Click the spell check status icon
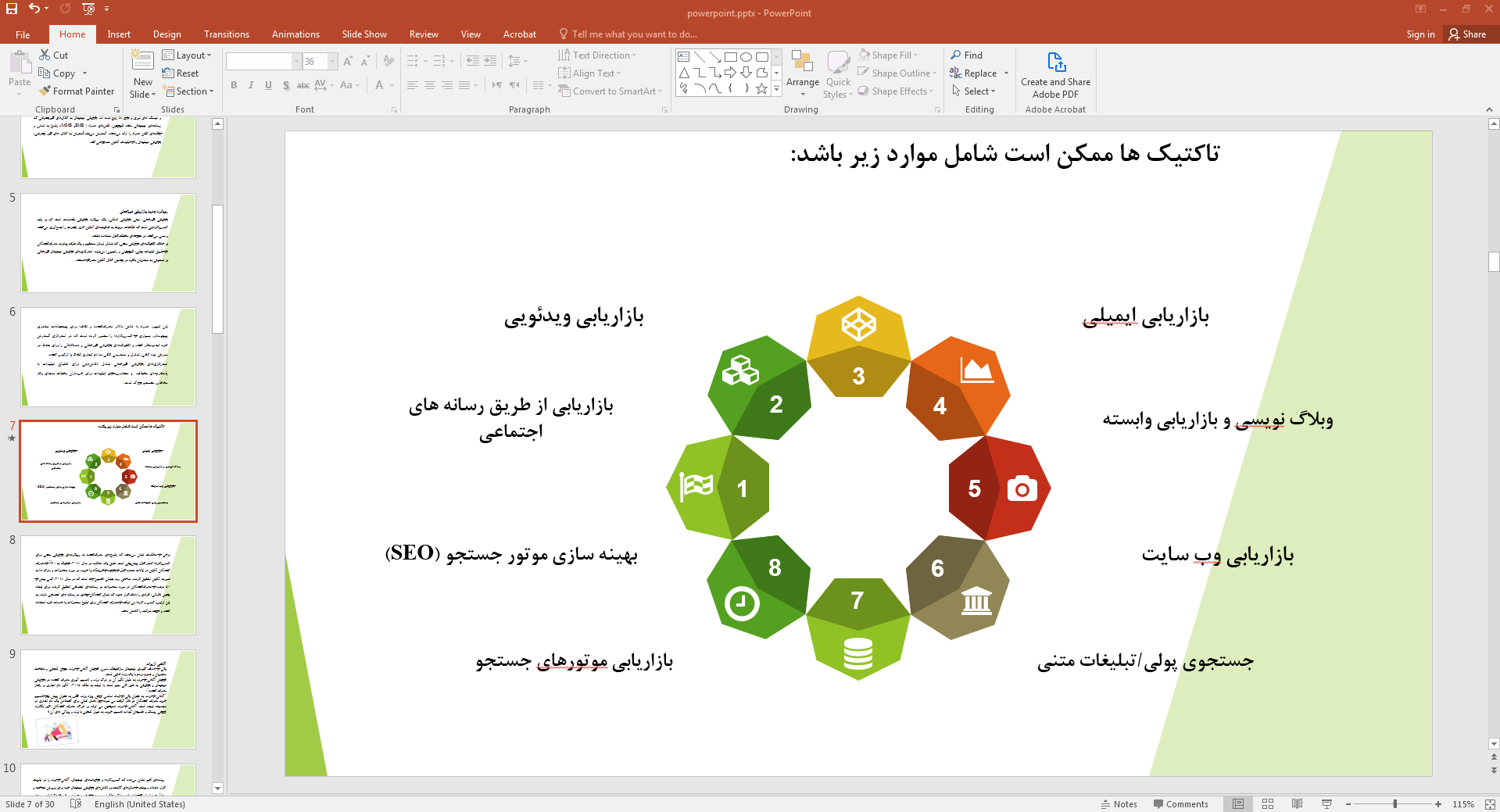1500x812 pixels. pyautogui.click(x=76, y=803)
